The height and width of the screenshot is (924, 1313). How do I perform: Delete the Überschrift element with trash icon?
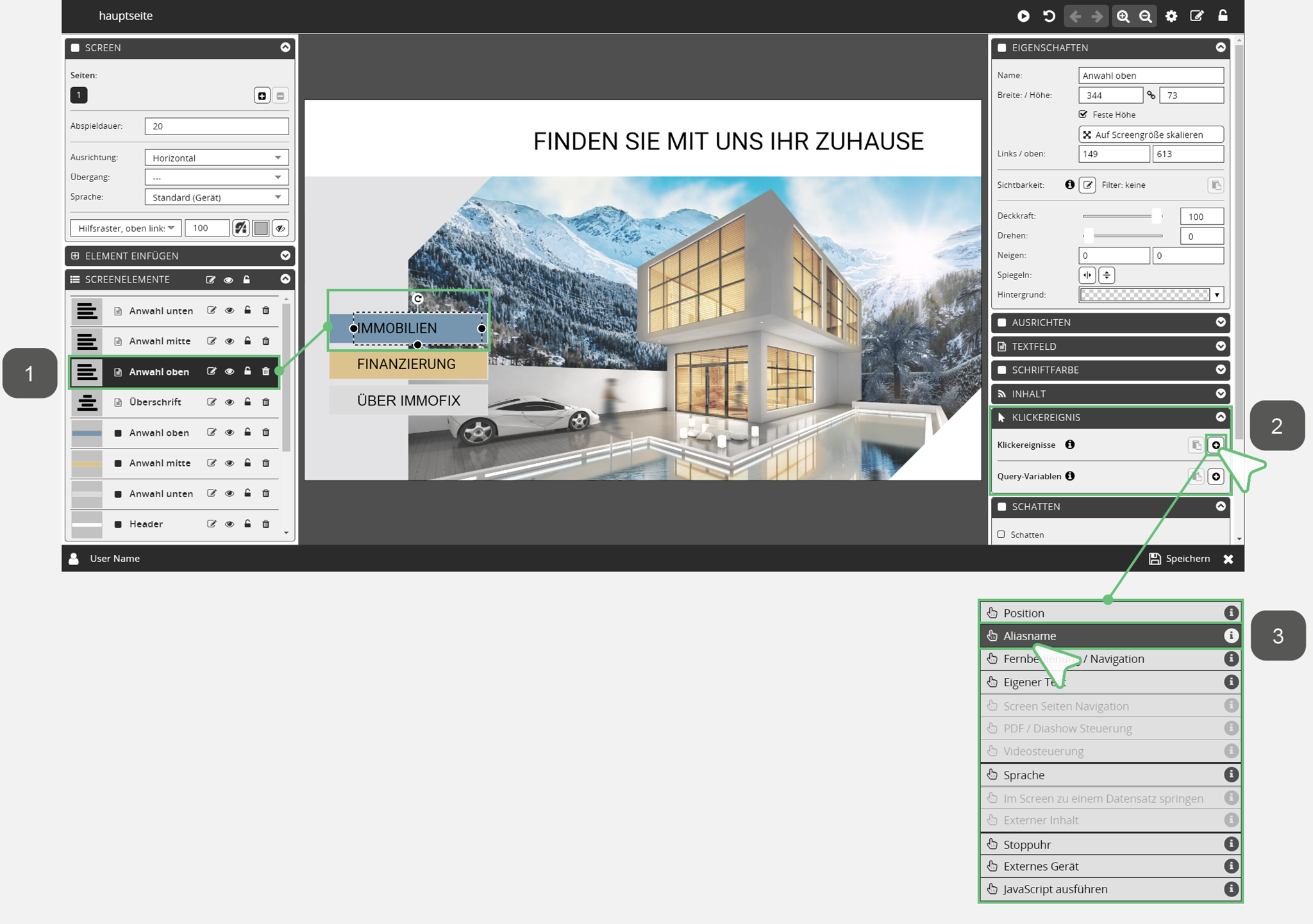click(x=265, y=402)
